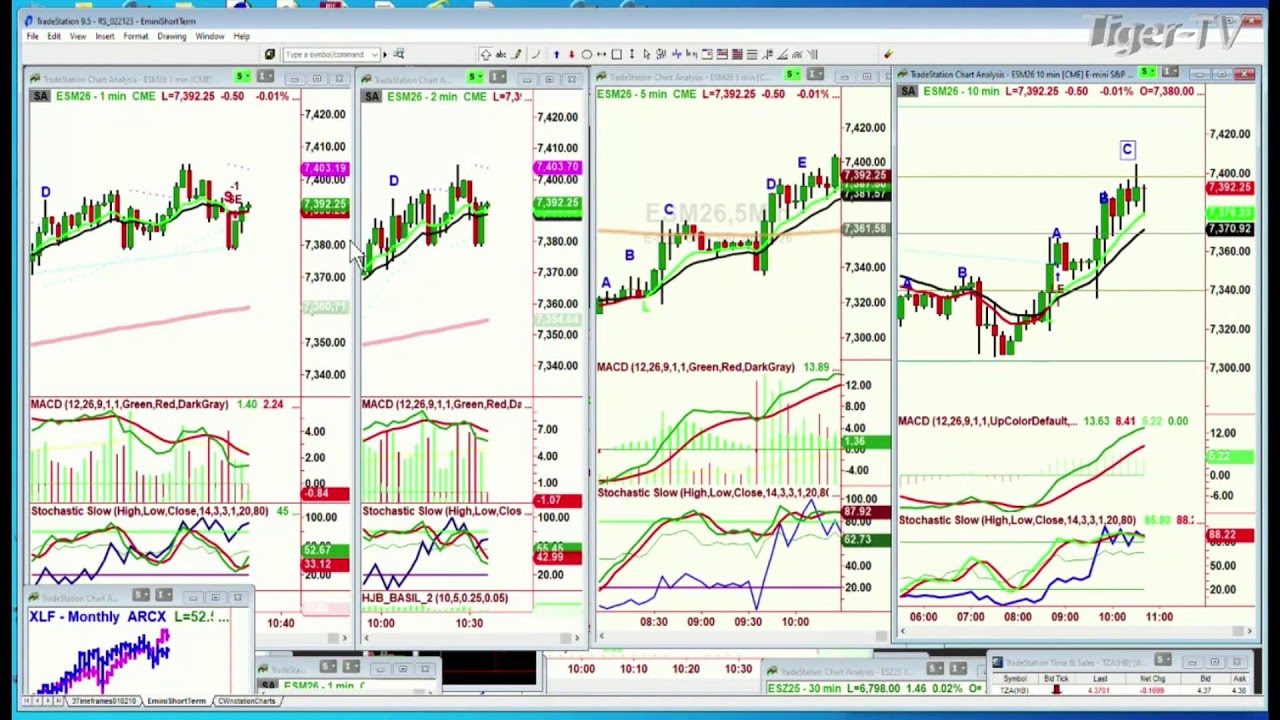Click Stochastic Slow label on 10 min chart

pyautogui.click(x=1017, y=520)
